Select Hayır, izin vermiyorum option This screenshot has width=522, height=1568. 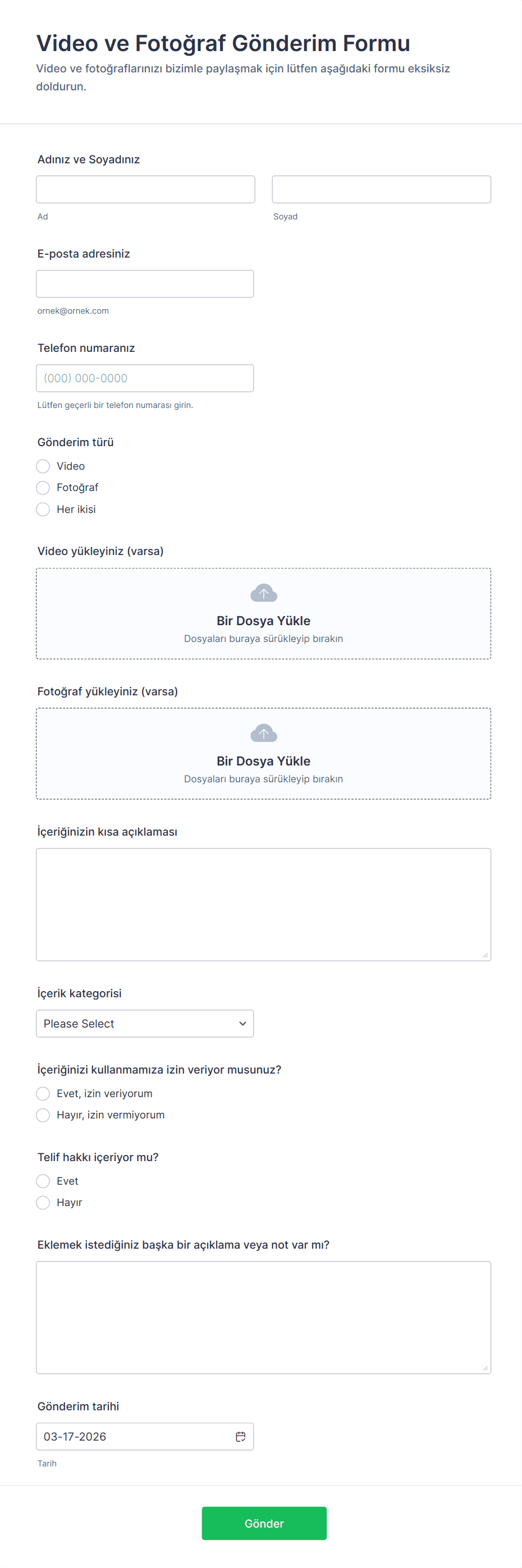click(x=43, y=1115)
